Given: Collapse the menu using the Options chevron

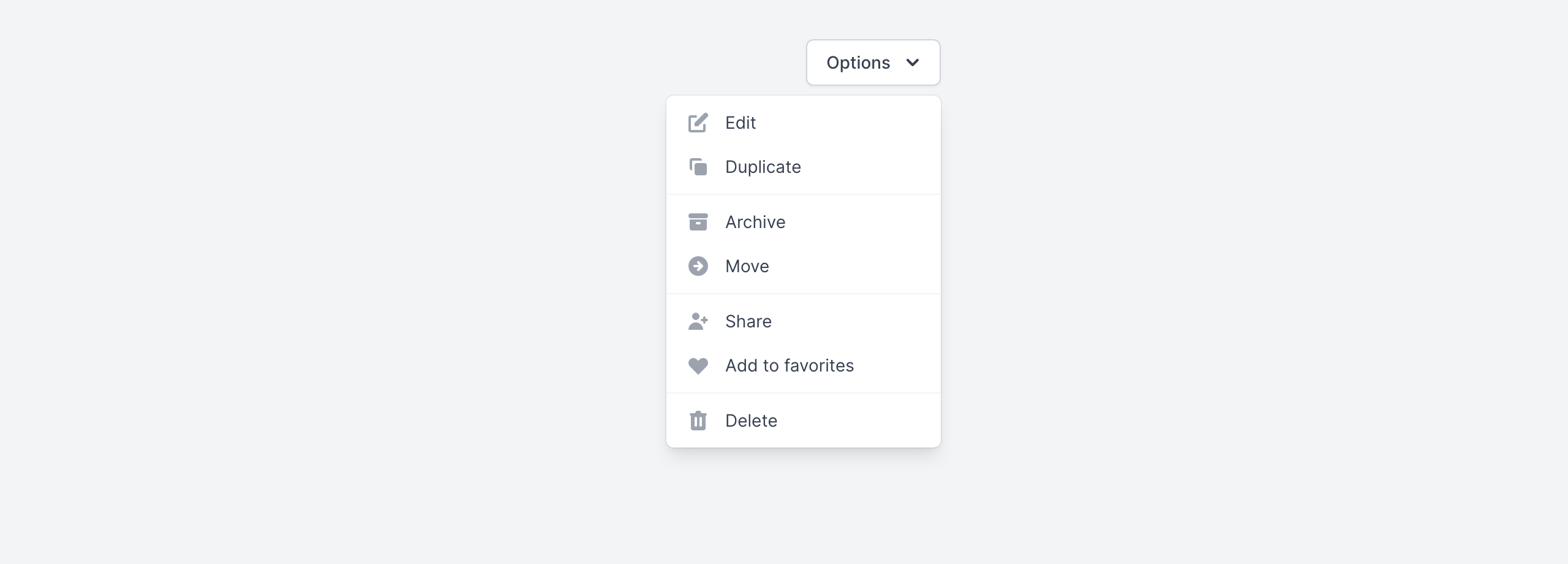Looking at the screenshot, I should [912, 63].
